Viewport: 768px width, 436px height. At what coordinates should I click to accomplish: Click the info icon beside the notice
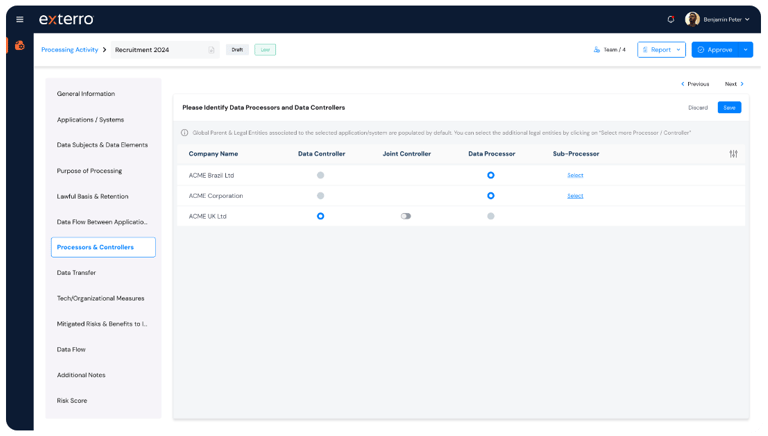185,133
